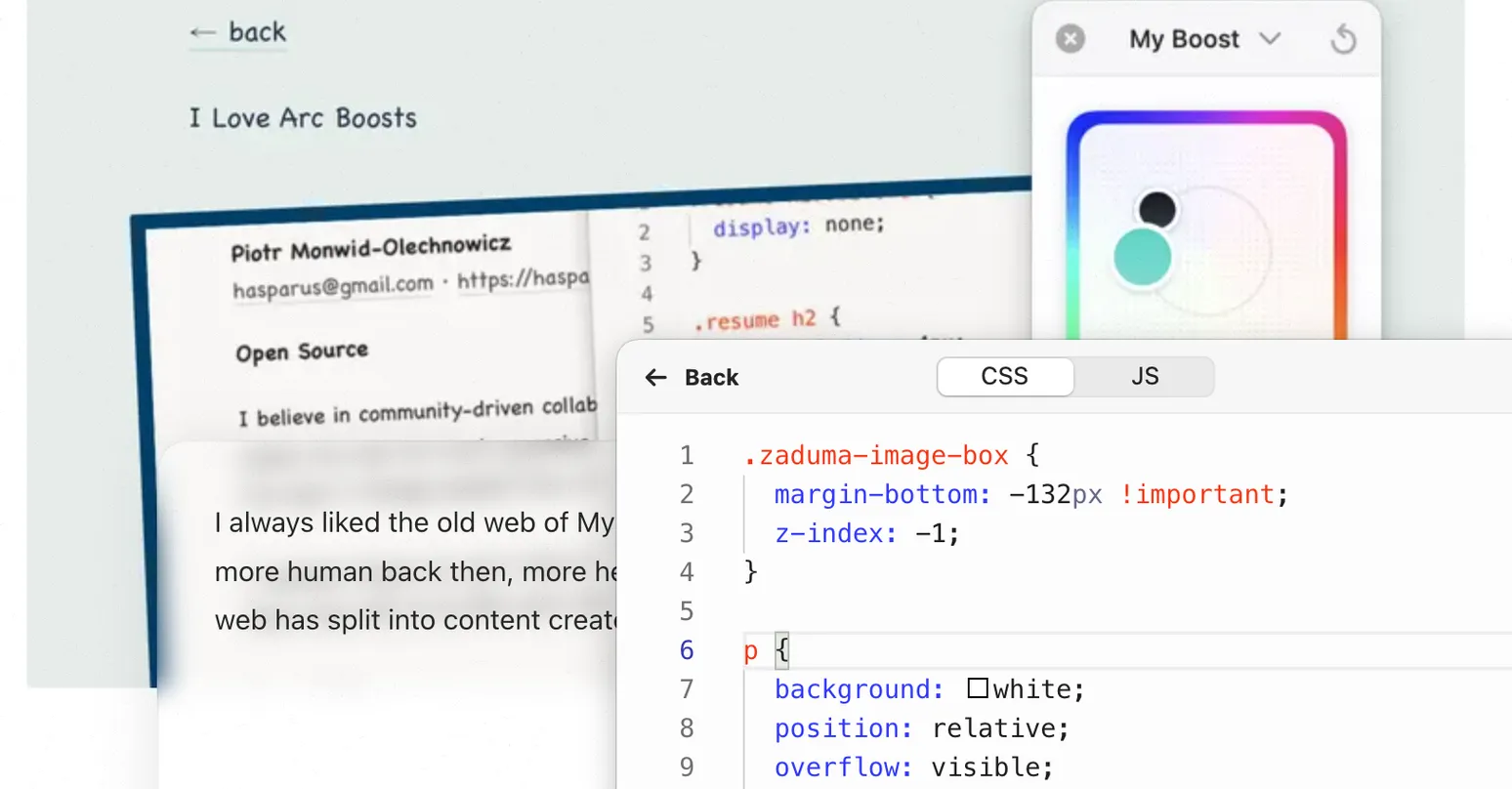This screenshot has height=789, width=1512.
Task: Follow the top-left back link
Action: click(238, 33)
